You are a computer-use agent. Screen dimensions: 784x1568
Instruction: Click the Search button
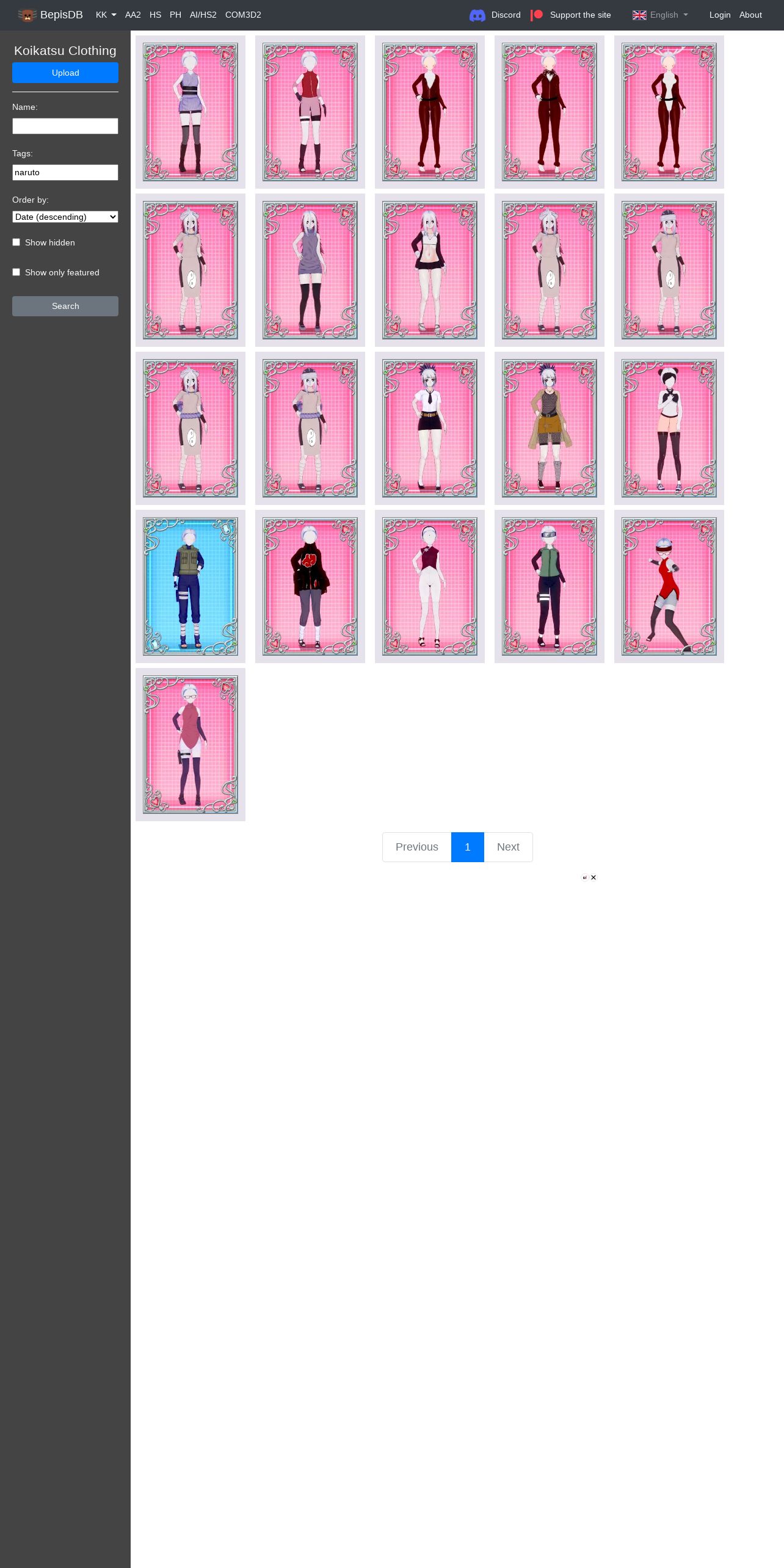tap(65, 306)
